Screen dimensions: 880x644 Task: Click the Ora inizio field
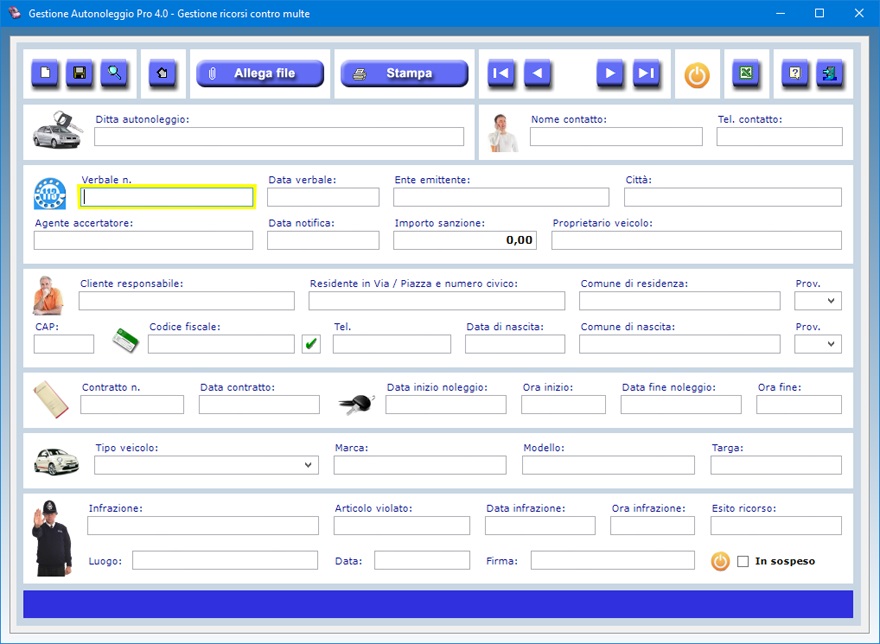(563, 404)
